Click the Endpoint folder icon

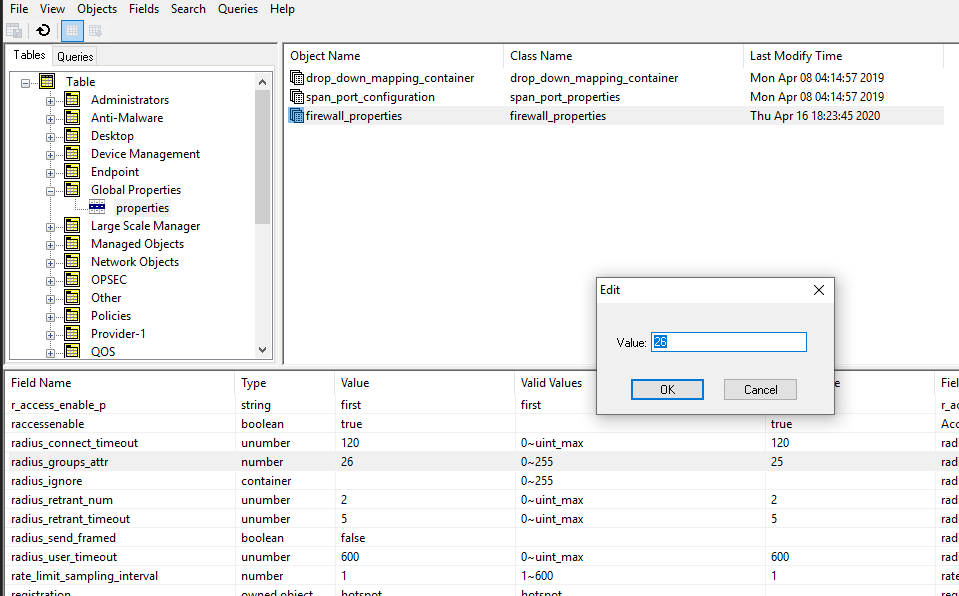pyautogui.click(x=72, y=171)
